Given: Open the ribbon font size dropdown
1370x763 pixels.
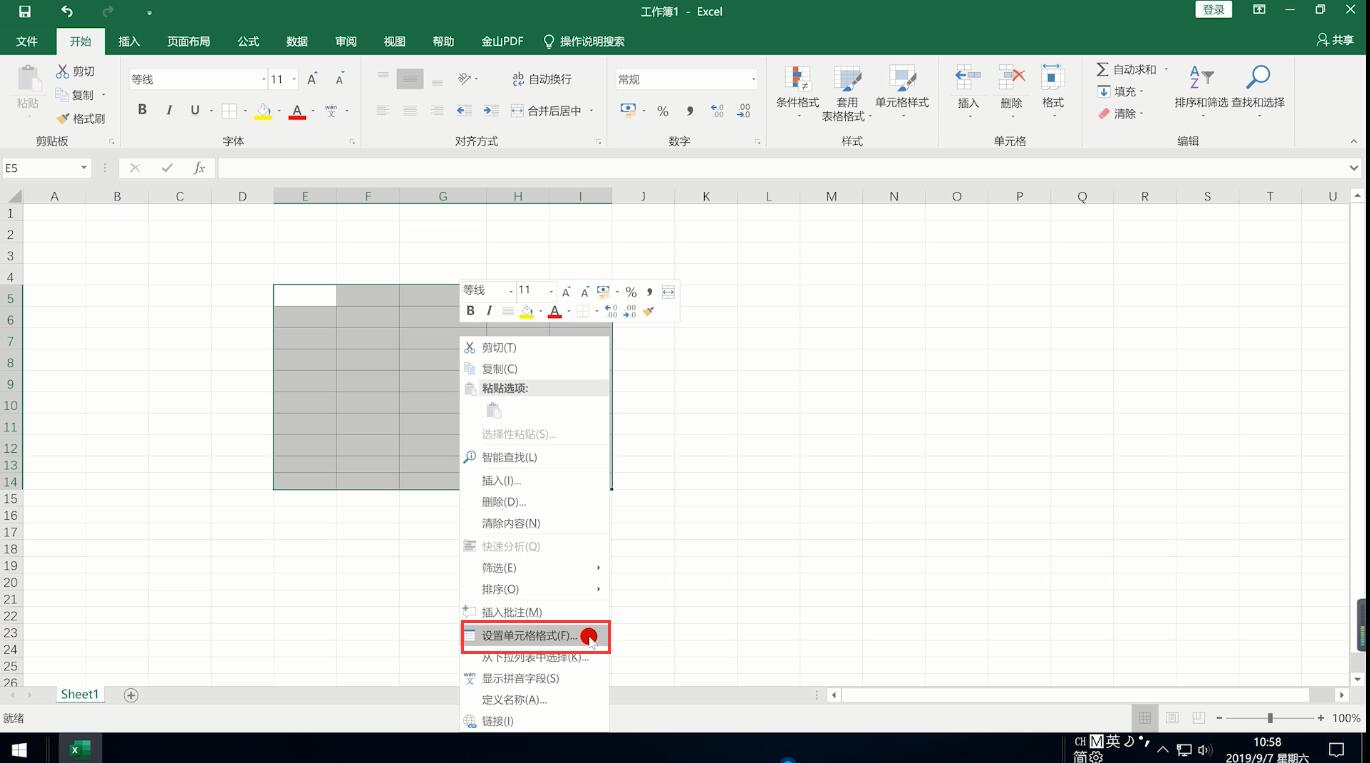Looking at the screenshot, I should pyautogui.click(x=294, y=79).
